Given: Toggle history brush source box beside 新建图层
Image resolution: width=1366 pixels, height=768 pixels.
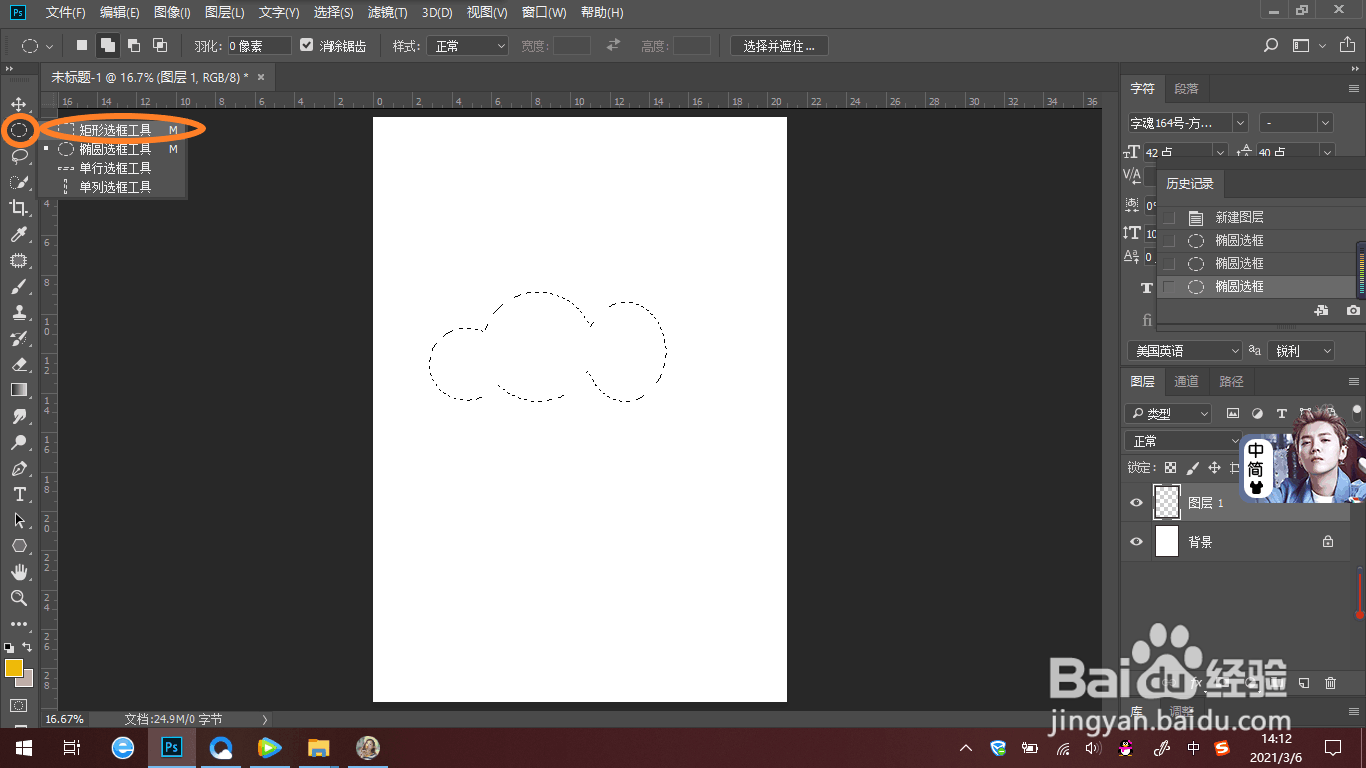Looking at the screenshot, I should pyautogui.click(x=1168, y=217).
